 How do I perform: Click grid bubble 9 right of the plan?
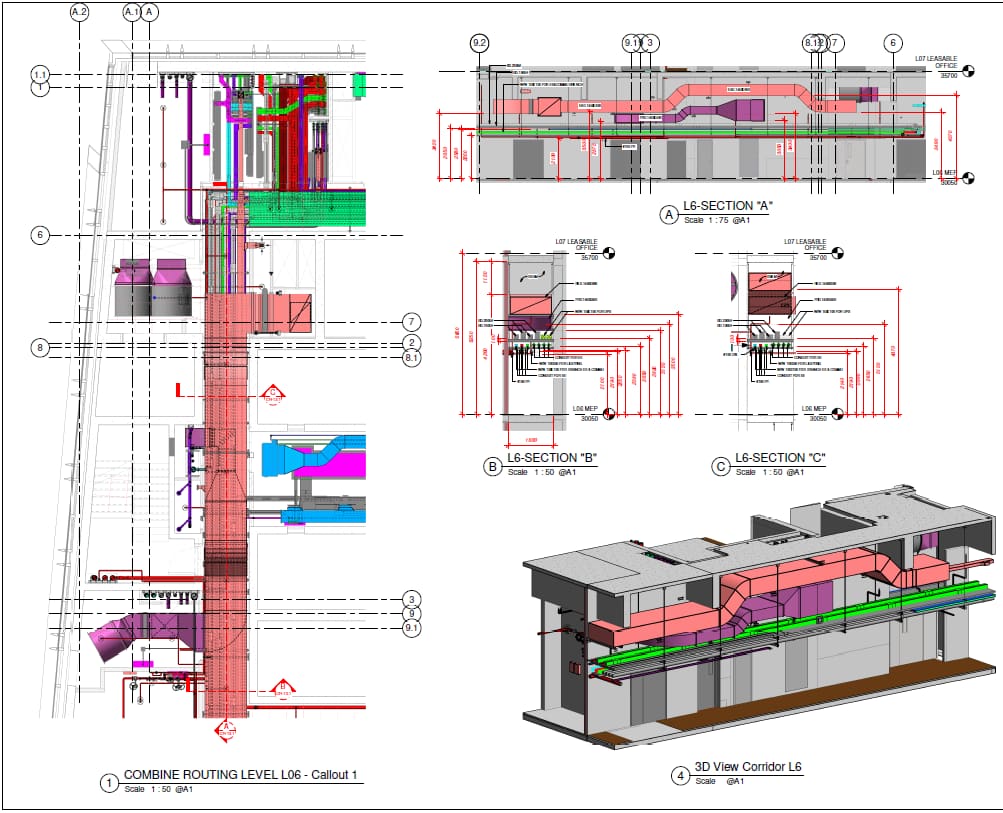coord(412,614)
